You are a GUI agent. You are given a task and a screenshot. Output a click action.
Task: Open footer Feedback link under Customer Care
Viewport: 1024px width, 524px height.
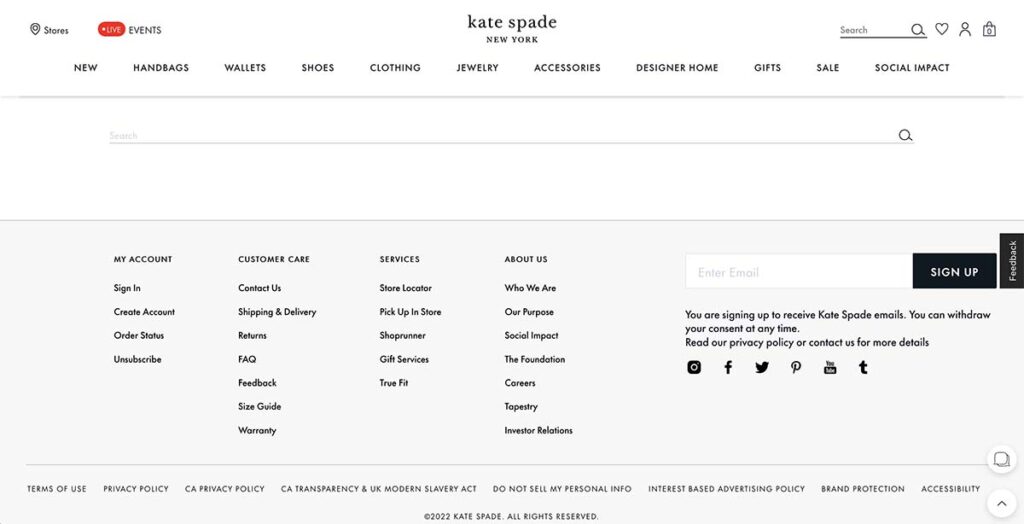[x=257, y=383]
